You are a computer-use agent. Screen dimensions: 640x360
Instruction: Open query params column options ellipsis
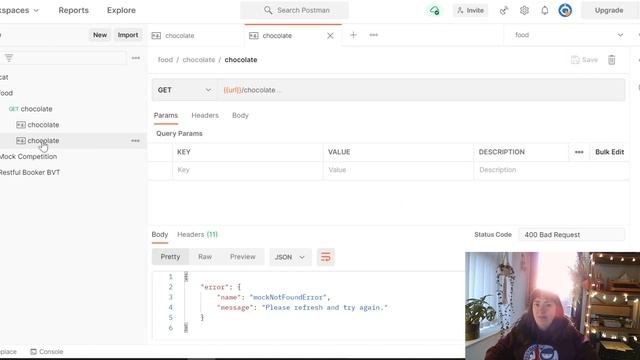[x=579, y=152]
